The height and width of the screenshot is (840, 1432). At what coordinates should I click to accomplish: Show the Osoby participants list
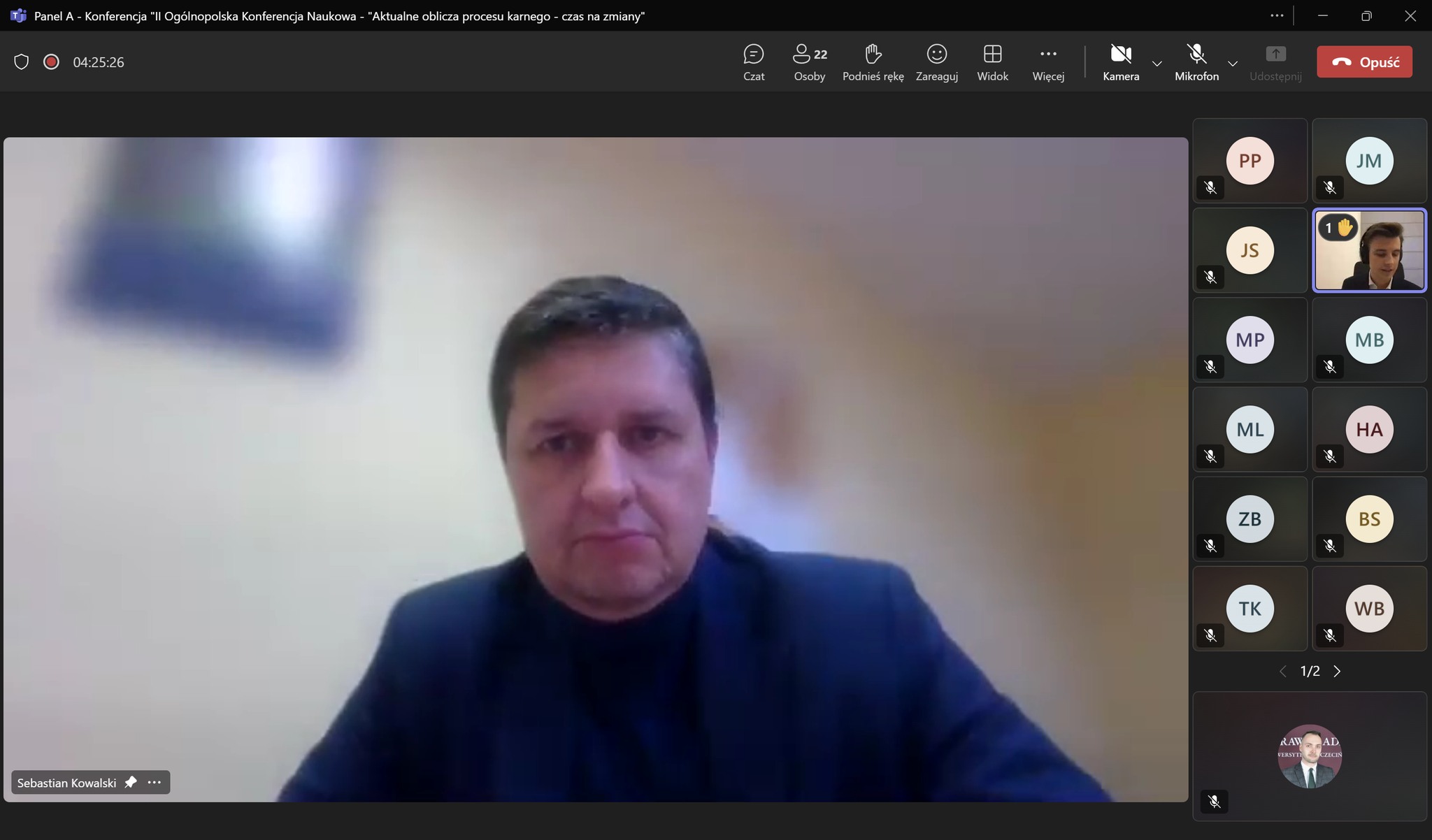click(x=809, y=61)
